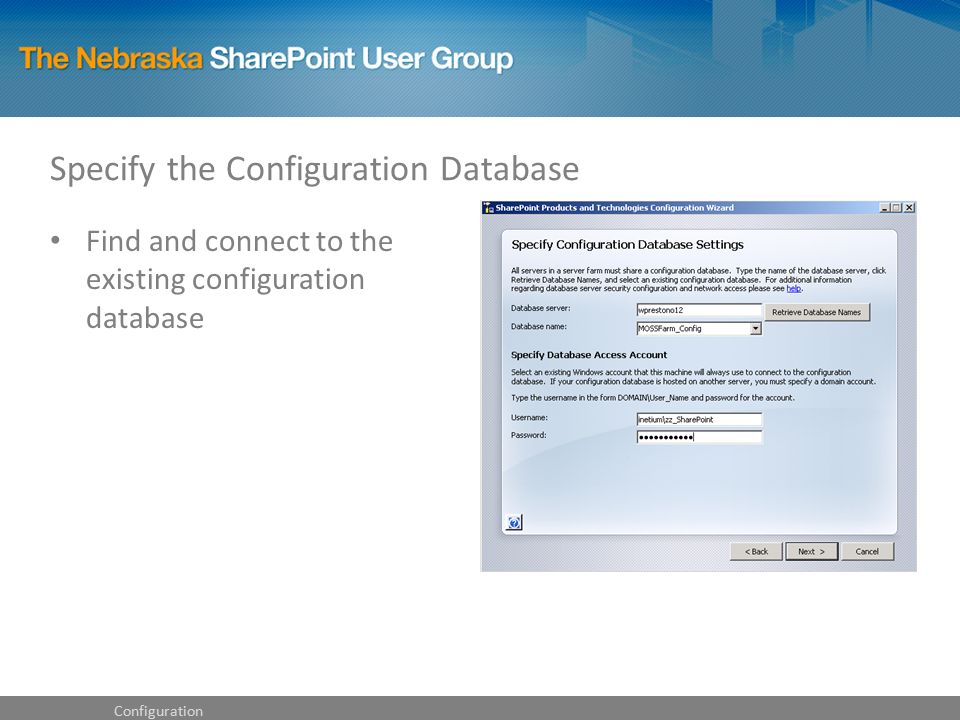The width and height of the screenshot is (960, 720).
Task: Open the help link in description text
Action: tap(793, 288)
